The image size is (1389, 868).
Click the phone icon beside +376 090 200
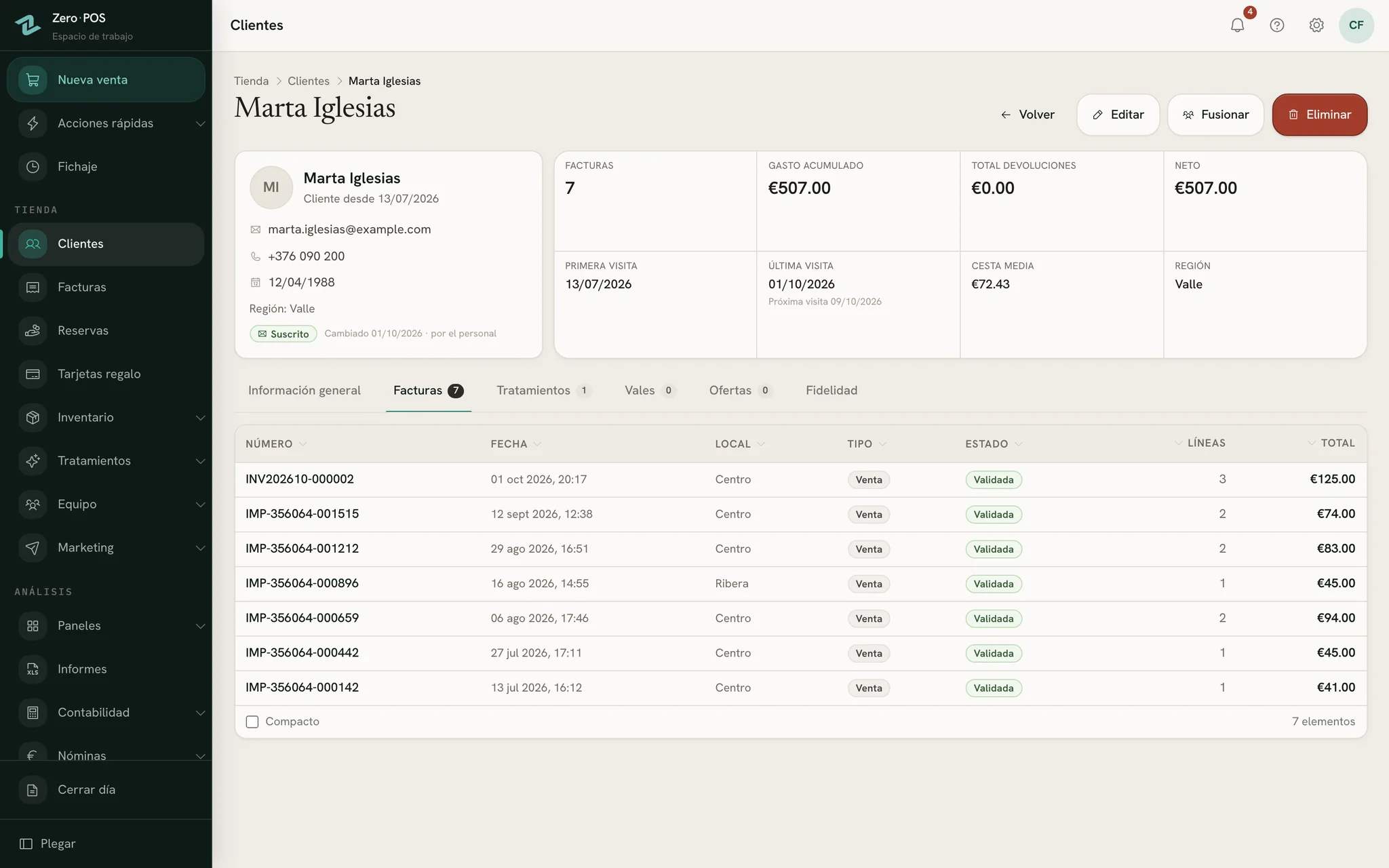click(x=256, y=256)
